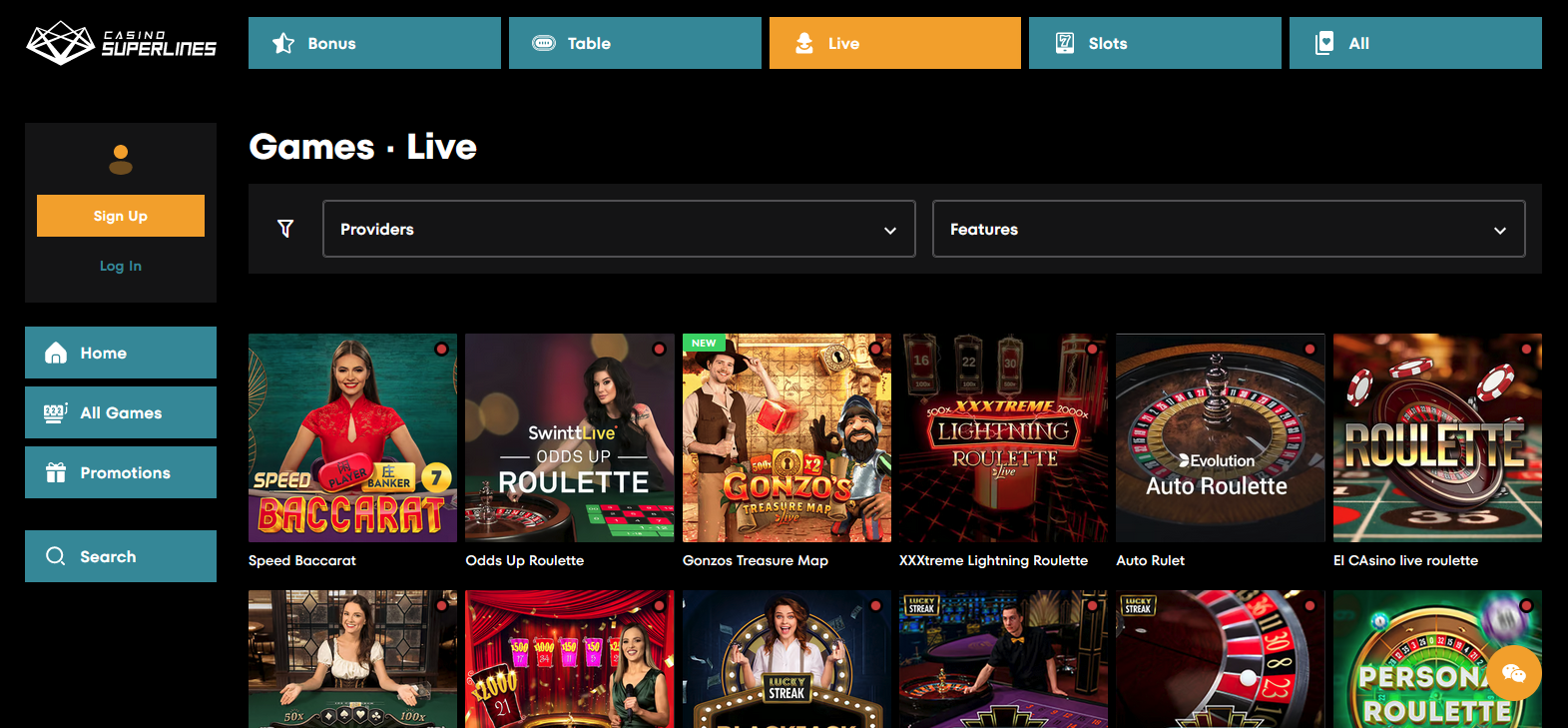
Task: Open the Personal Roulette thumbnail
Action: (1437, 659)
